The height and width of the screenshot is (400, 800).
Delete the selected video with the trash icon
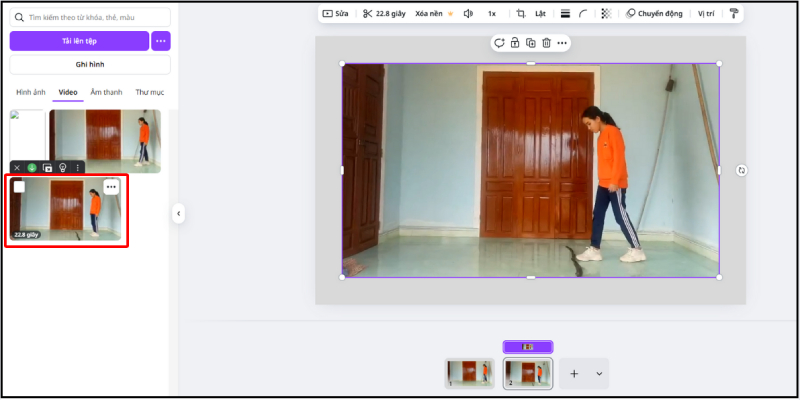pyautogui.click(x=546, y=43)
